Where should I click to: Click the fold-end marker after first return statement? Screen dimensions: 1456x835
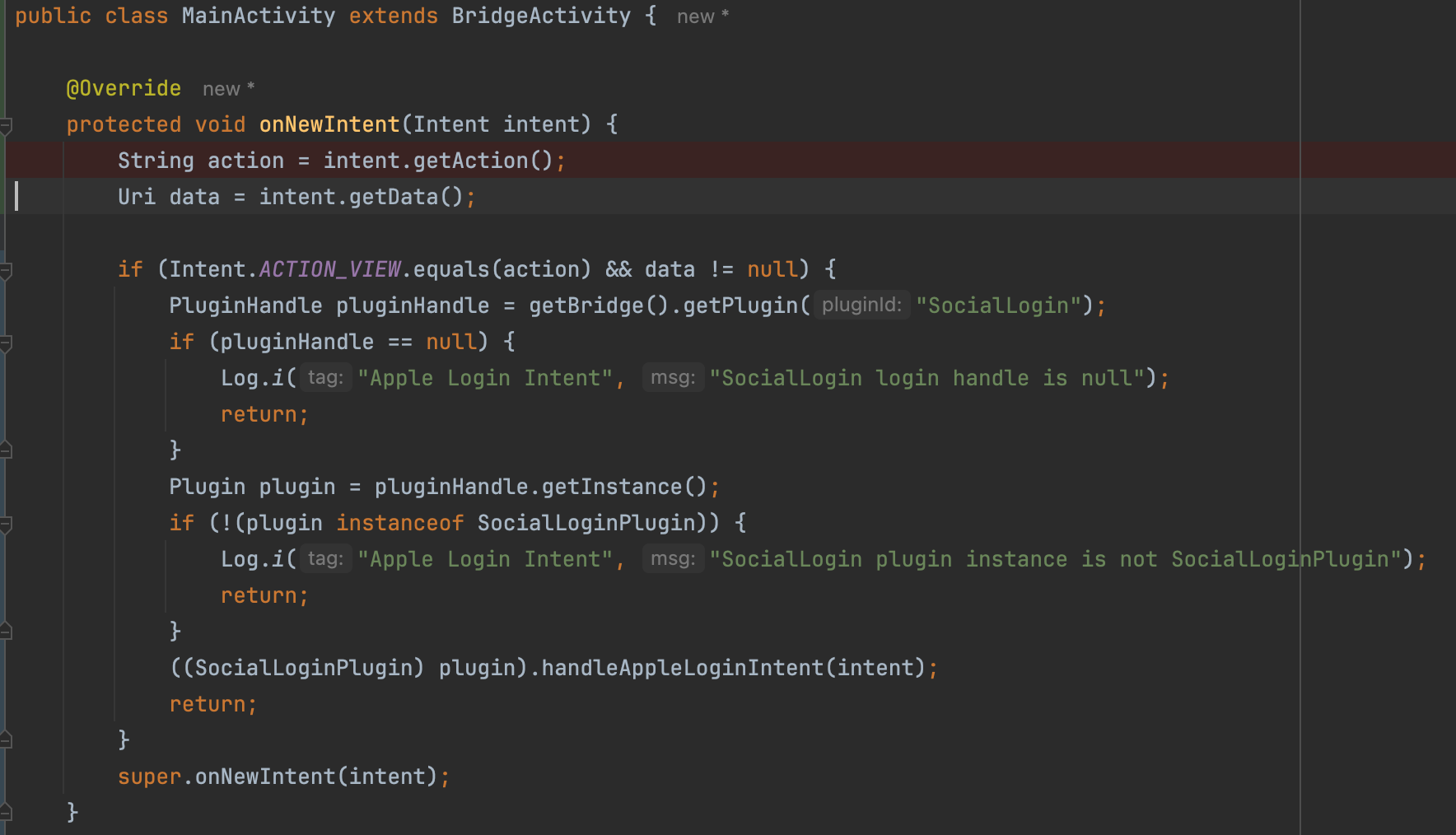(6, 450)
